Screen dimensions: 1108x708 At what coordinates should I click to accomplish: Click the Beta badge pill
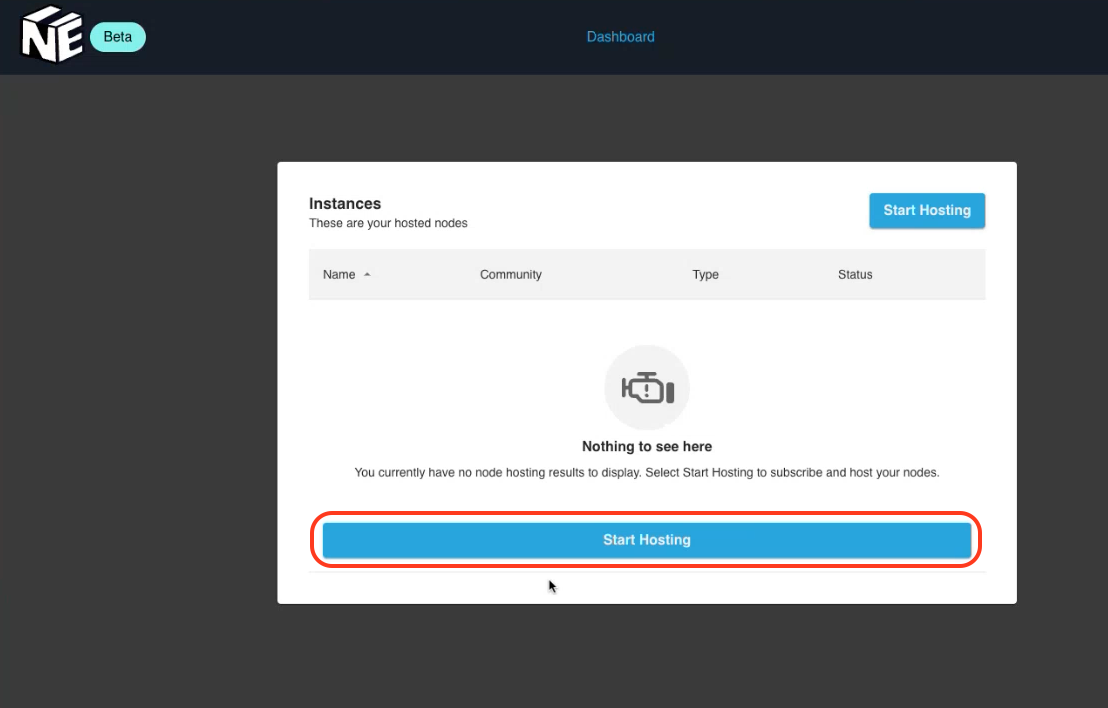(117, 36)
